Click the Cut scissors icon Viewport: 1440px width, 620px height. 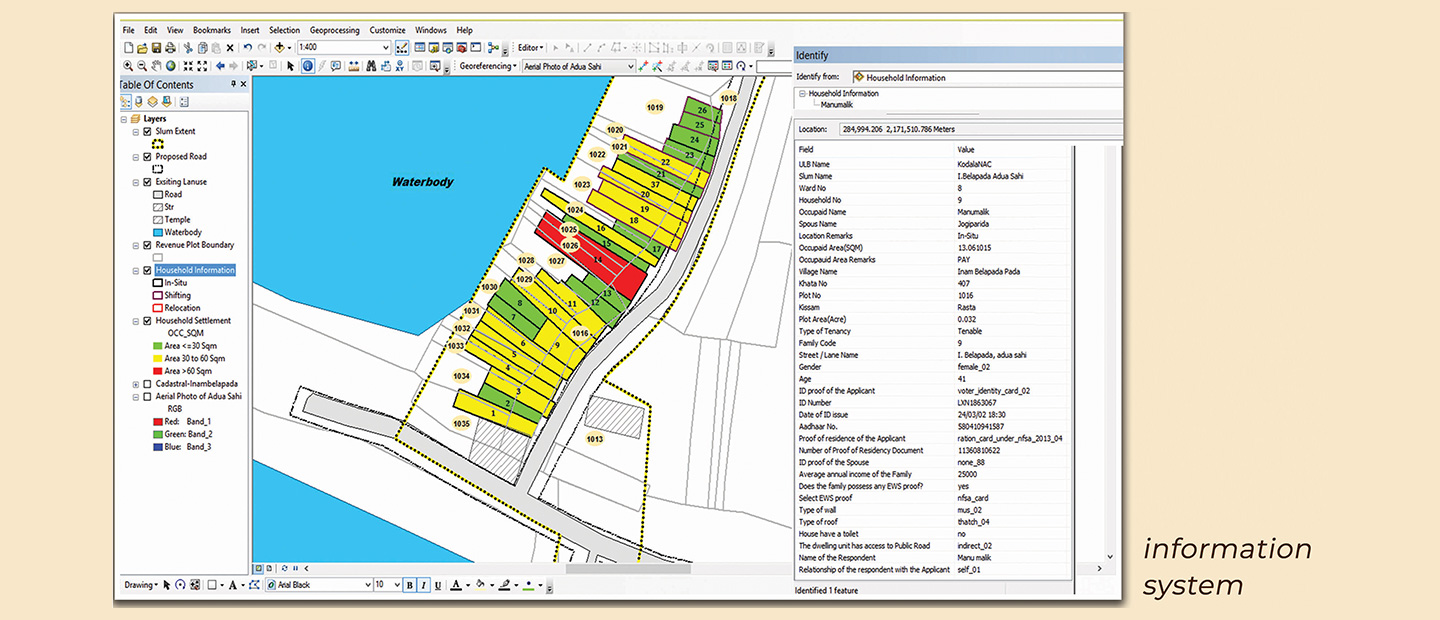(x=188, y=48)
